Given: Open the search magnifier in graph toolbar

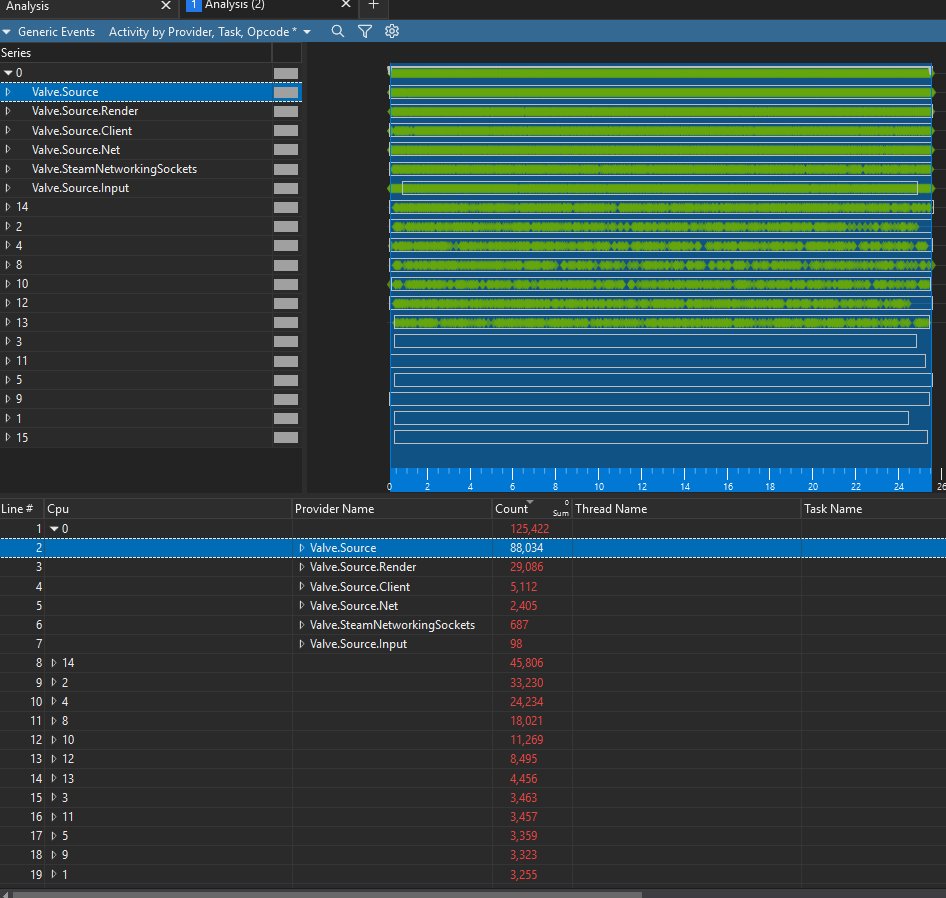Looking at the screenshot, I should [x=338, y=31].
